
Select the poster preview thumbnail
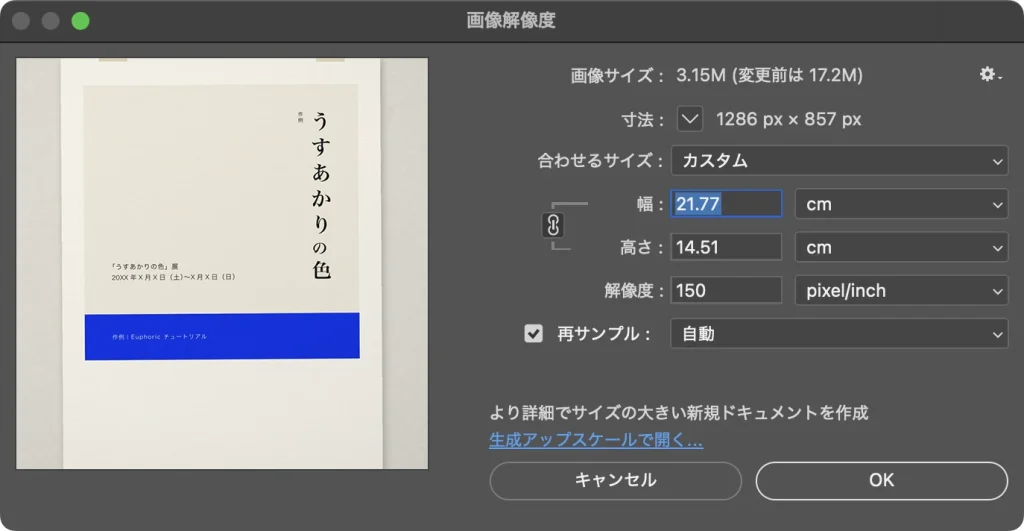[x=222, y=263]
